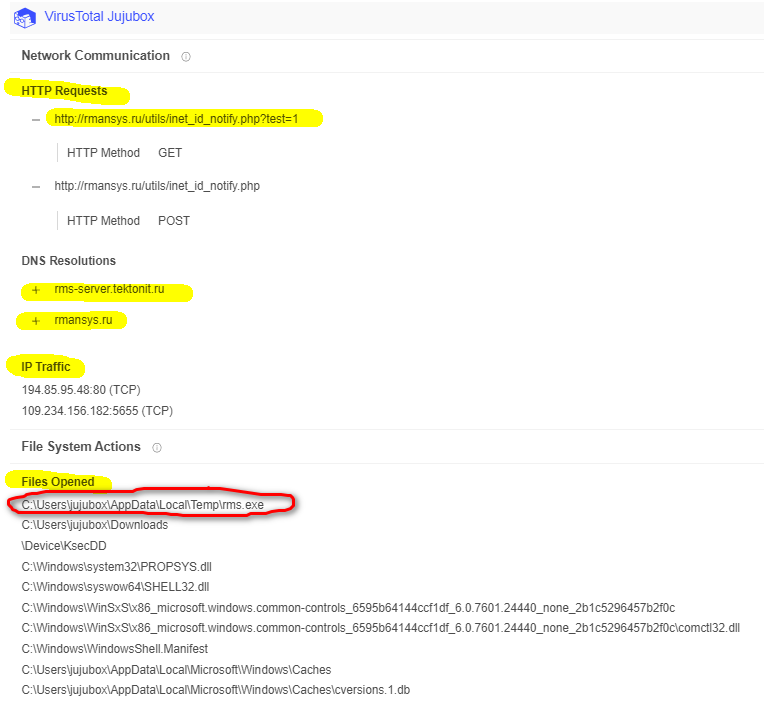Click the Network Communication section heading

96,56
